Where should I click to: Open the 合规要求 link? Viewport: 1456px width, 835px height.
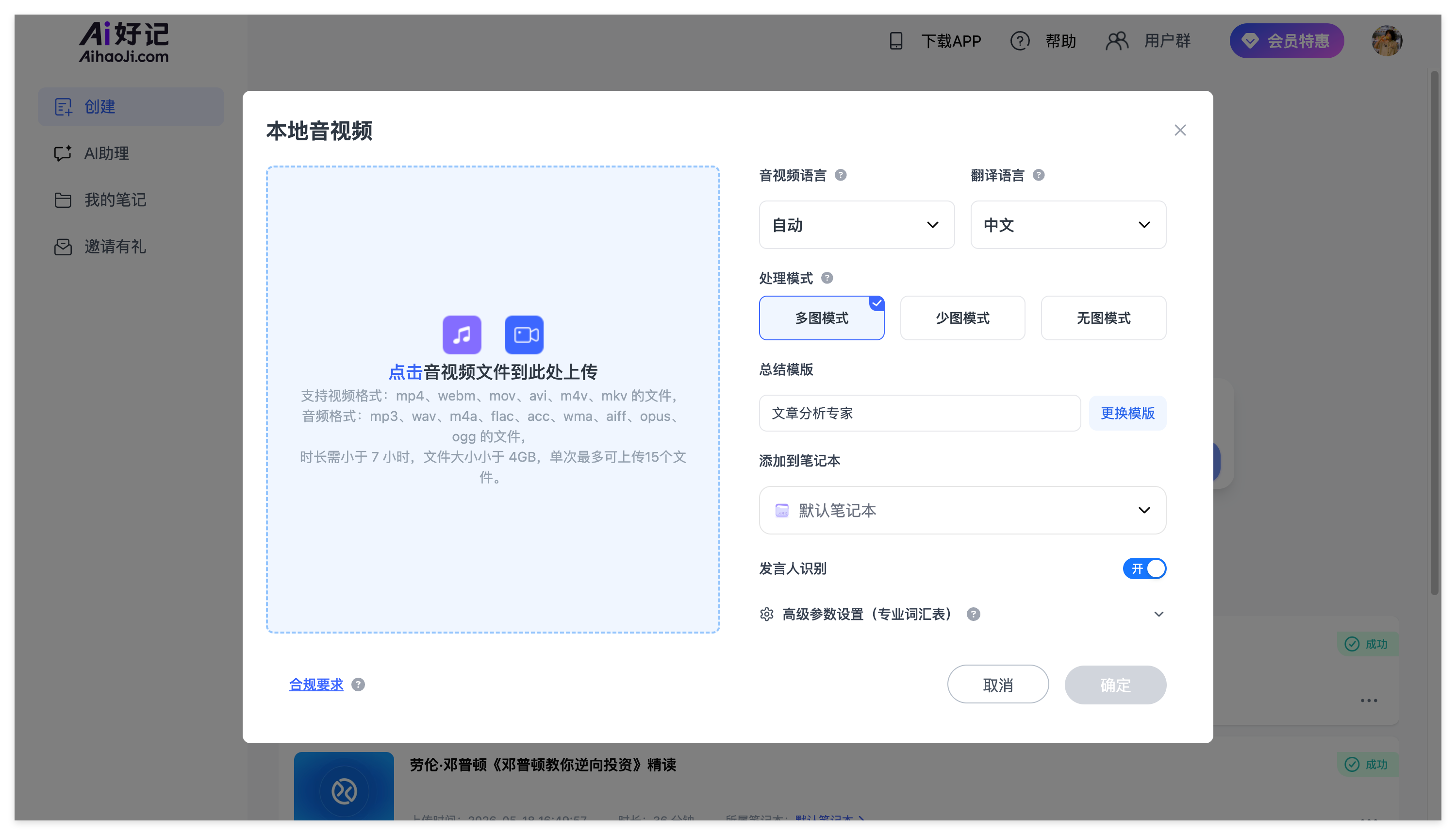[x=316, y=684]
